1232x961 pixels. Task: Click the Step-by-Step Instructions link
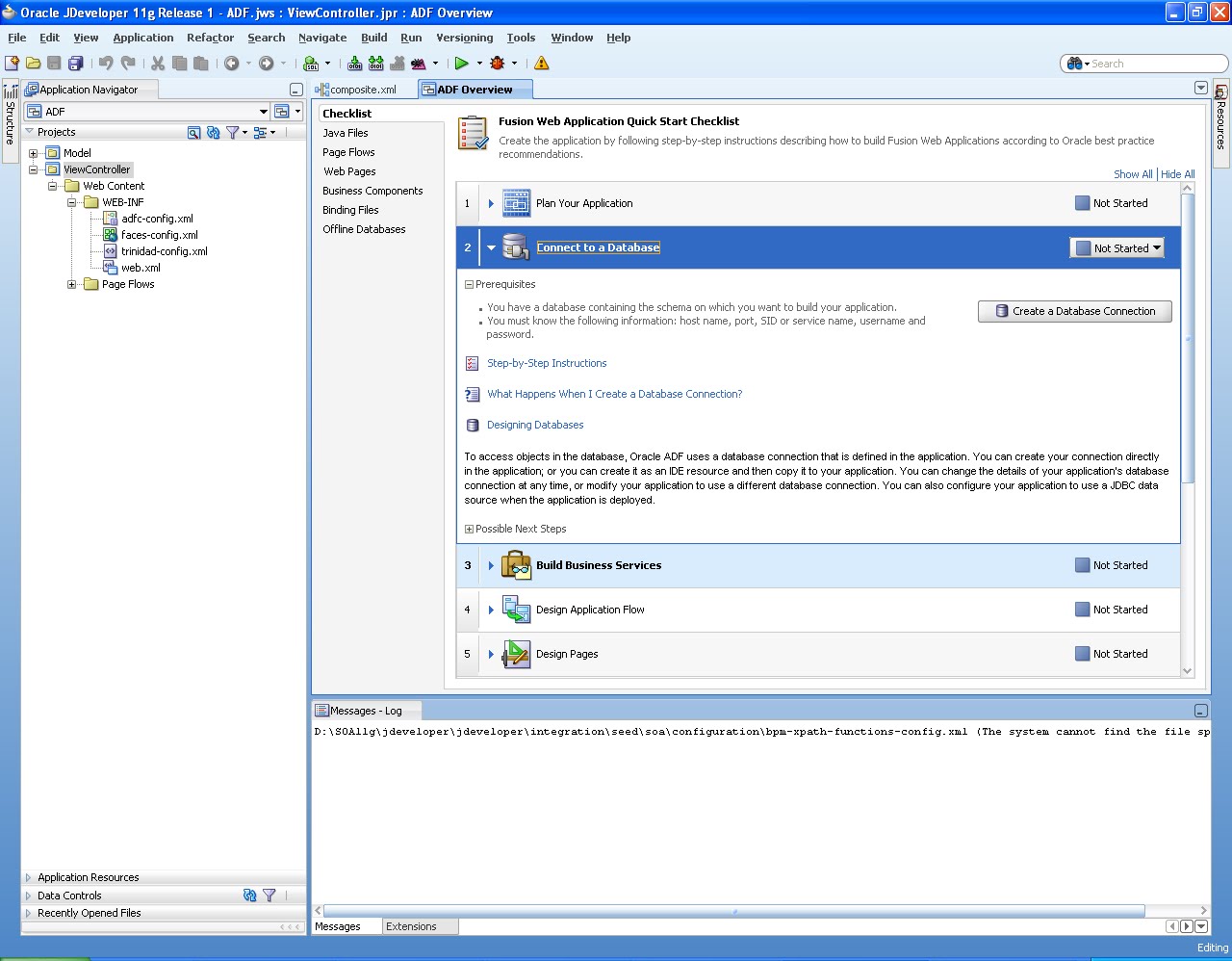tap(547, 363)
